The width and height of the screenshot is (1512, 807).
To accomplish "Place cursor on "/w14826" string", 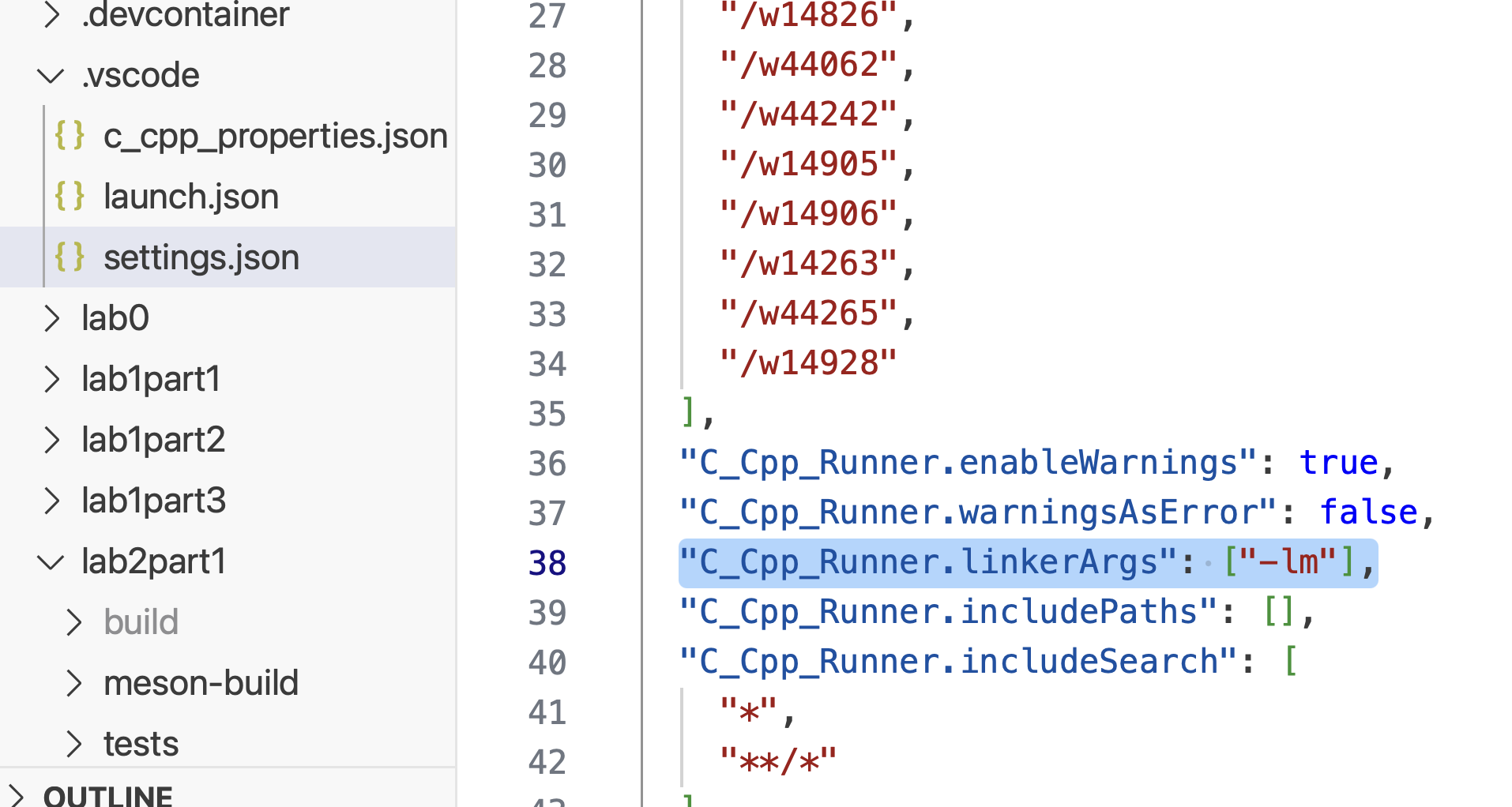I will (808, 15).
